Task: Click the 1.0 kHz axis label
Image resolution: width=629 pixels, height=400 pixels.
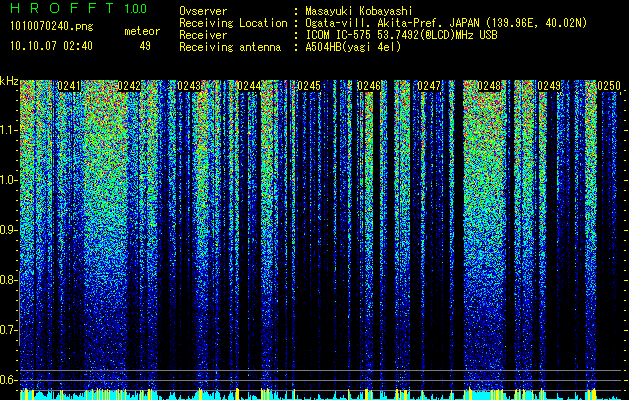Action: [x=7, y=180]
